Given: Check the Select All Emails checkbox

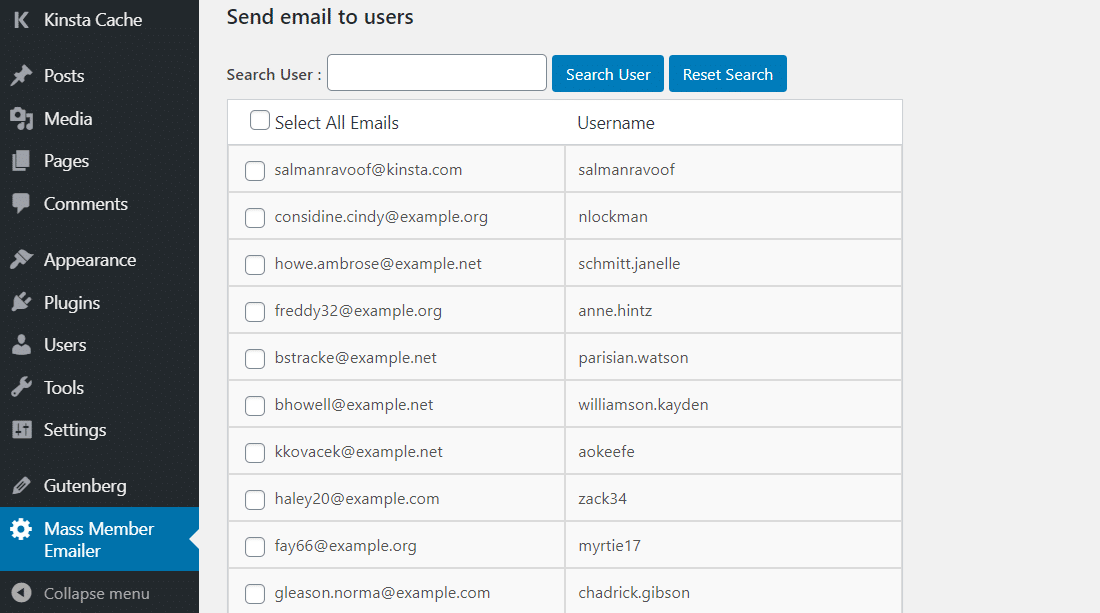Looking at the screenshot, I should point(259,119).
